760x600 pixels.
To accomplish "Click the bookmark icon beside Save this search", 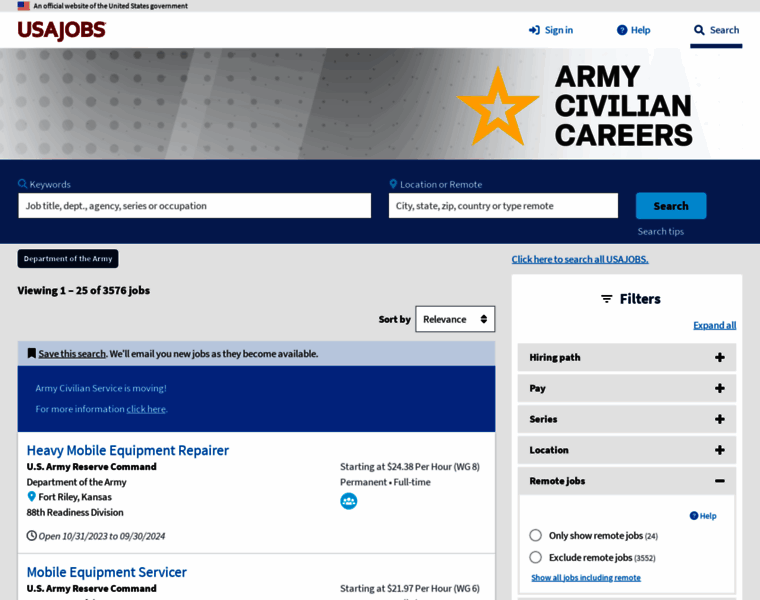I will tap(32, 353).
